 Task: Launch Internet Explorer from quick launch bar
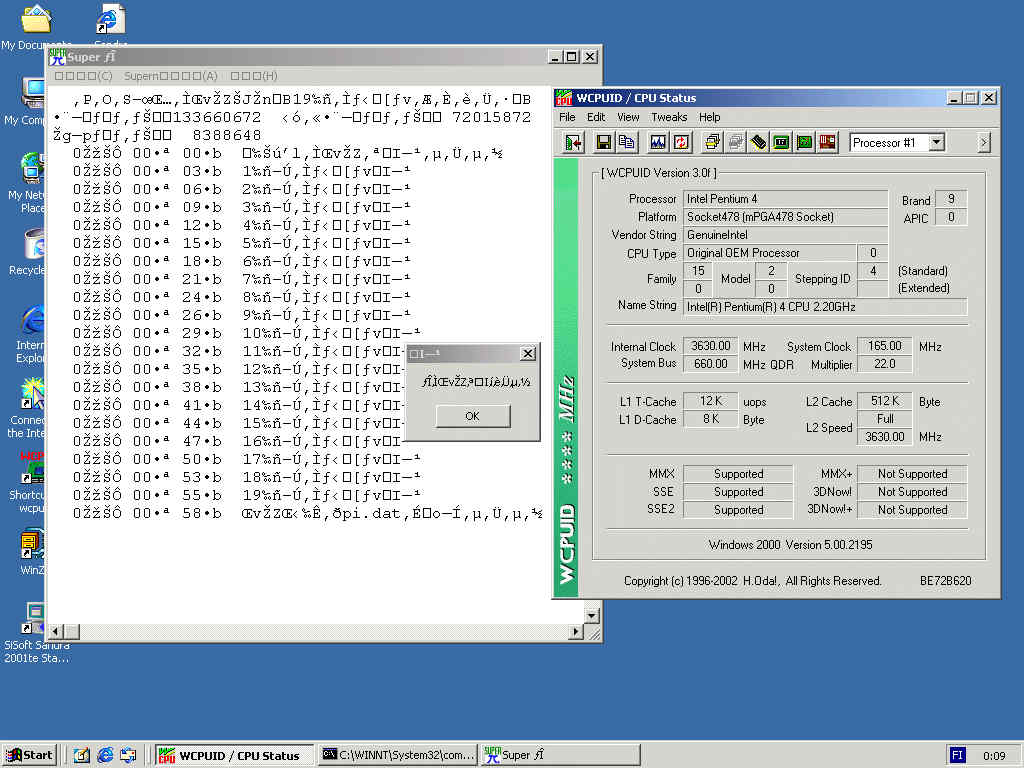tap(105, 755)
